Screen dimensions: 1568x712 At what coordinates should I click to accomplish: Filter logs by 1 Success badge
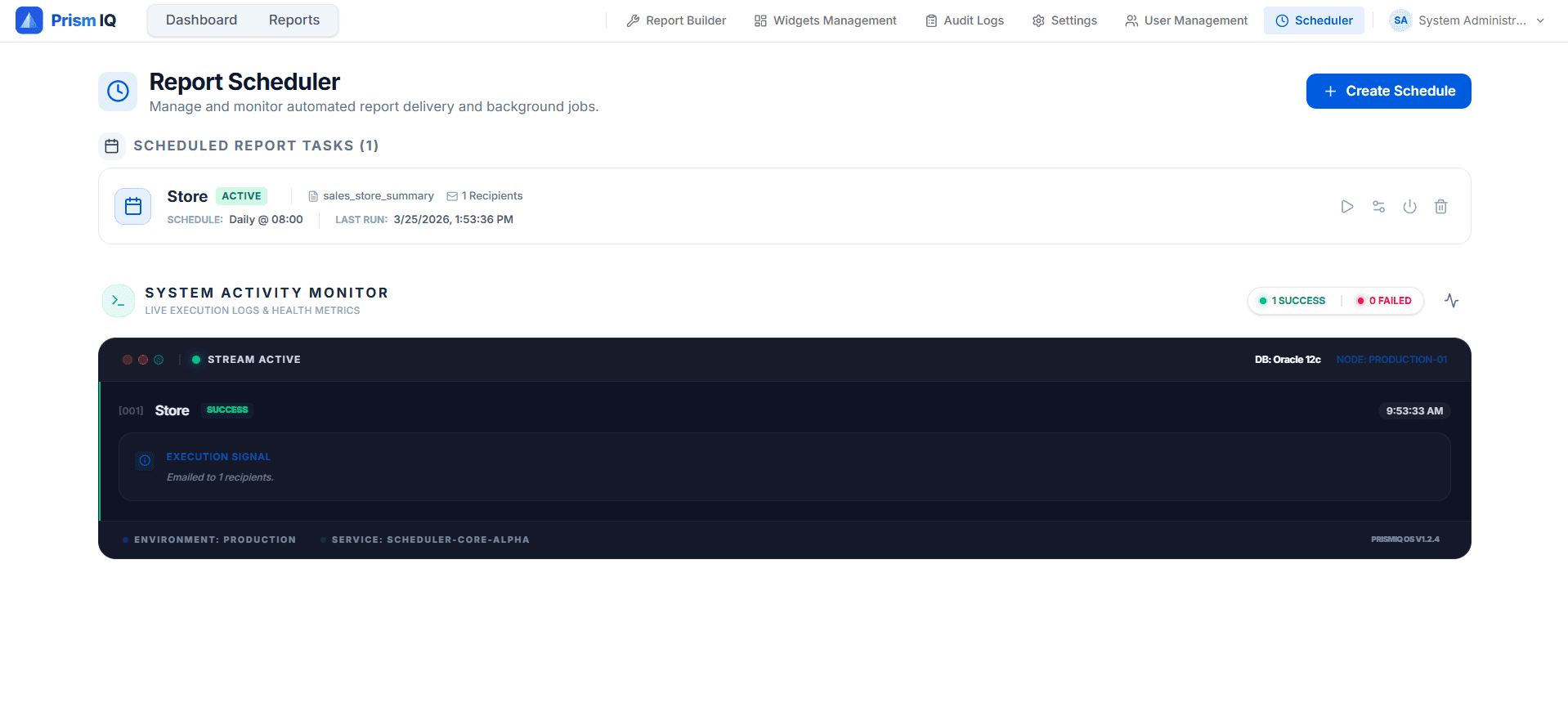1292,301
